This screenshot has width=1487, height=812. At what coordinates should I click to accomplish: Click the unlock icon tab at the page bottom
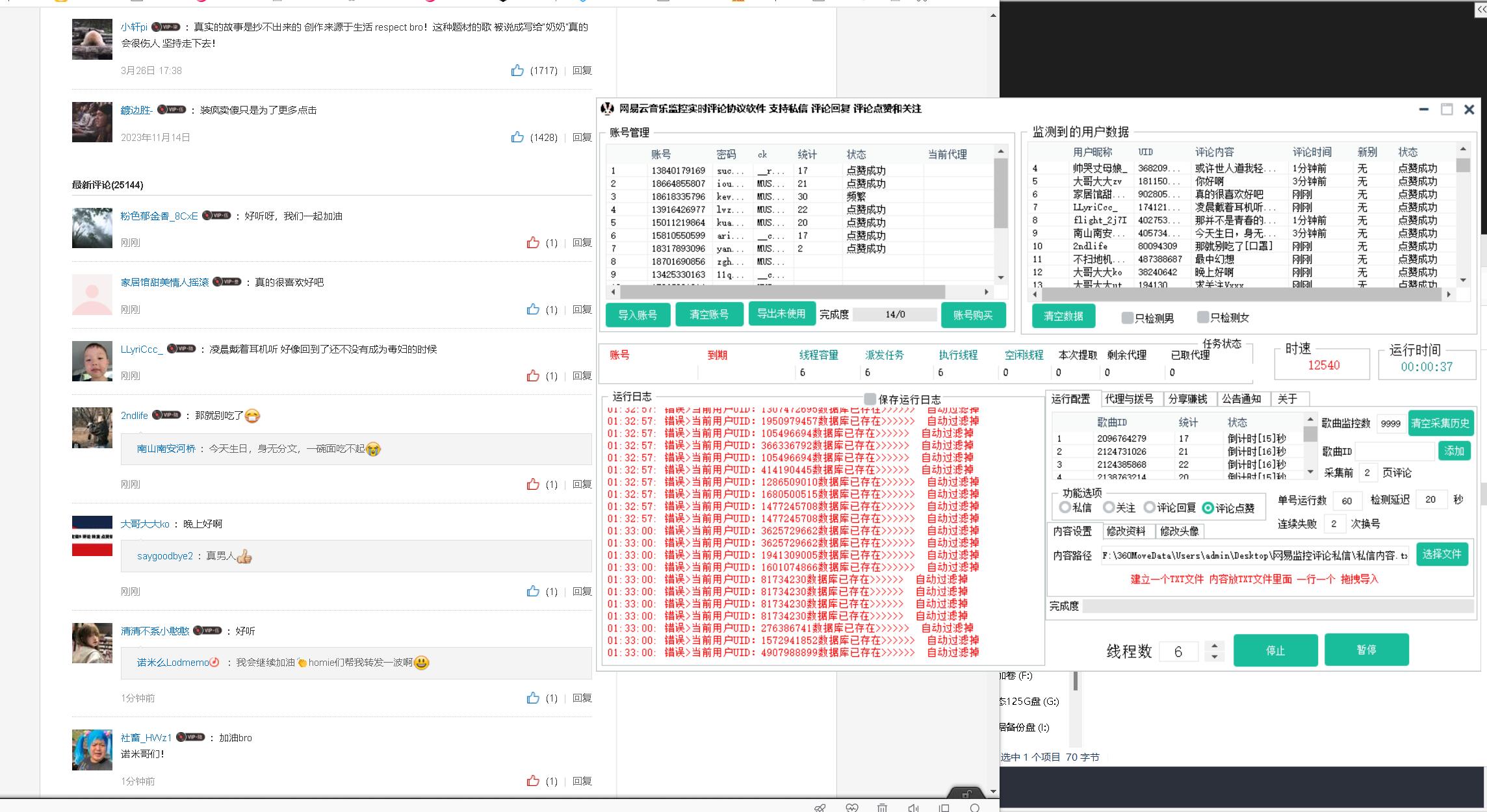[x=966, y=793]
